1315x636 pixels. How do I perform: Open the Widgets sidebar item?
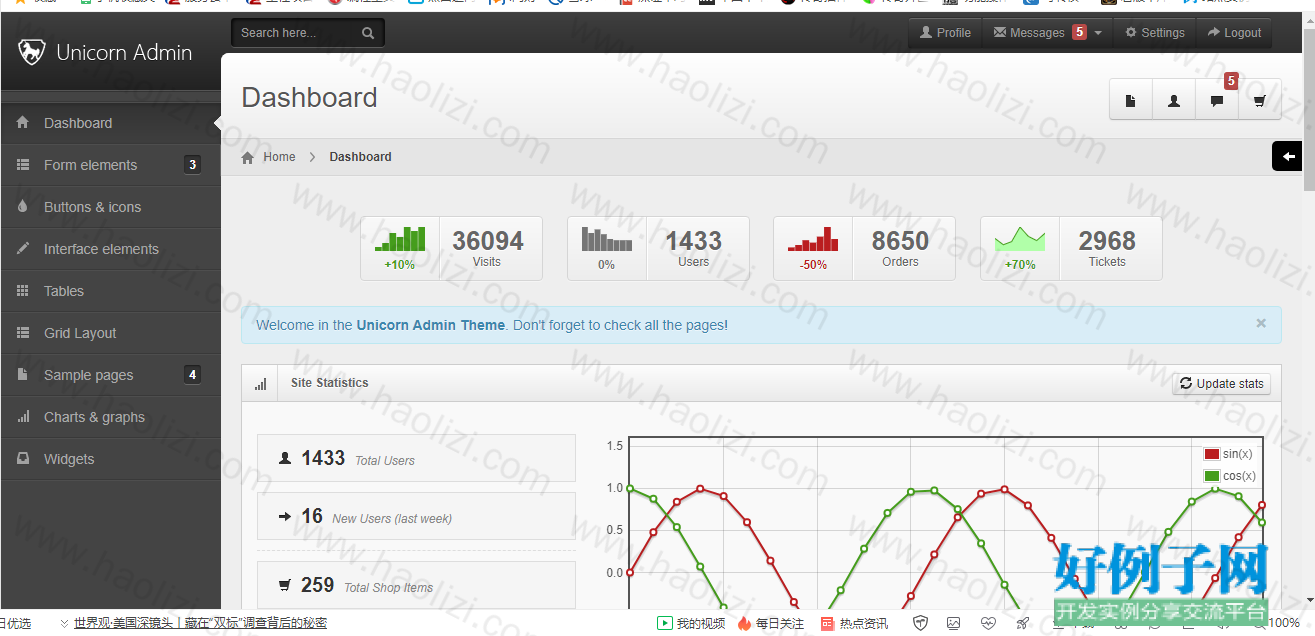coord(110,459)
